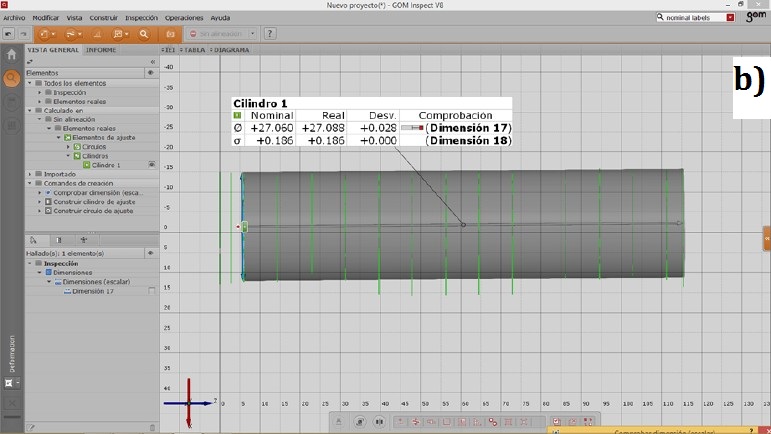
Task: Click the home icon in left sidebar
Action: pyautogui.click(x=11, y=55)
